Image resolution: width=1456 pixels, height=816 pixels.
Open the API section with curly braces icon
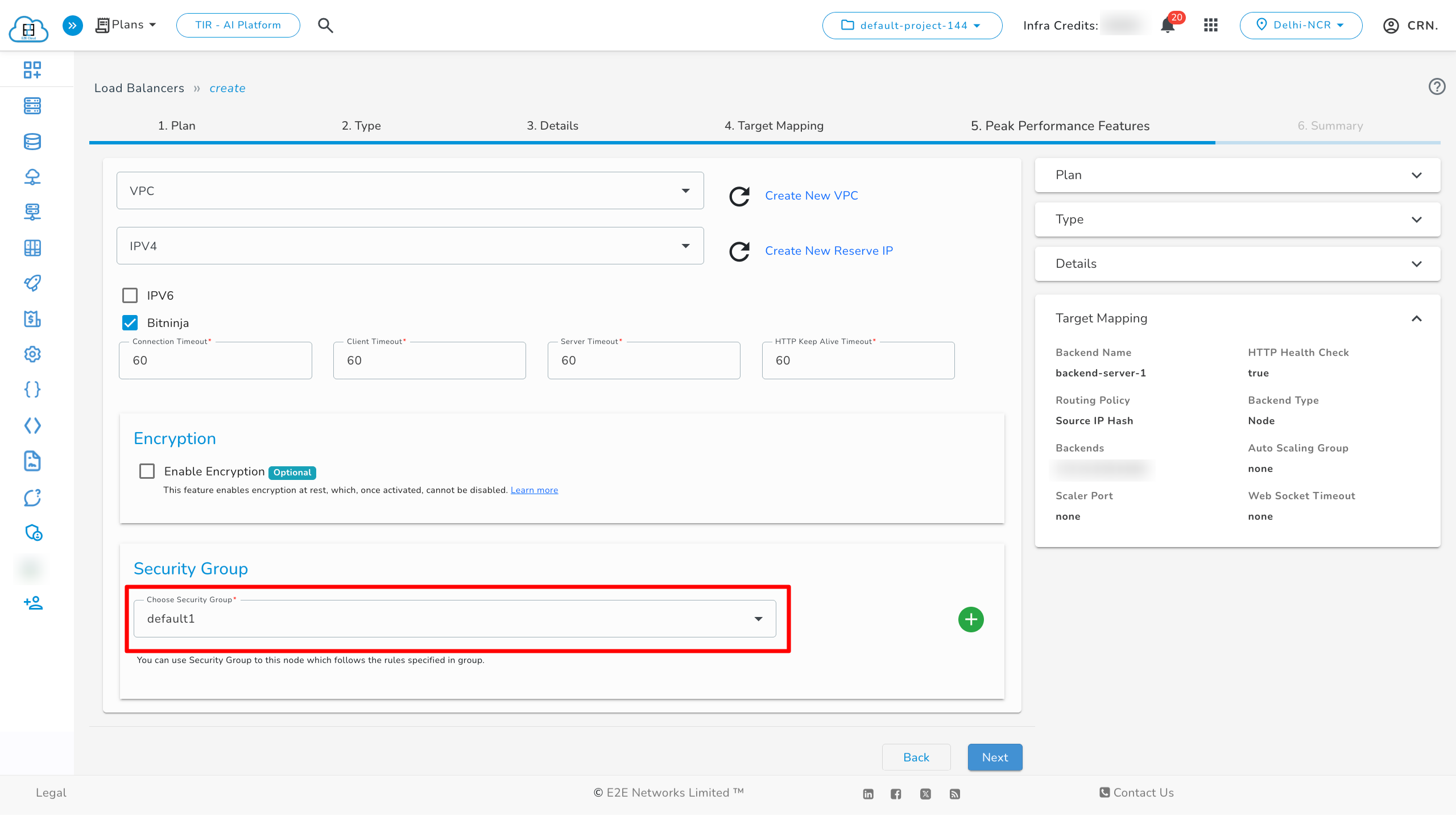32,390
